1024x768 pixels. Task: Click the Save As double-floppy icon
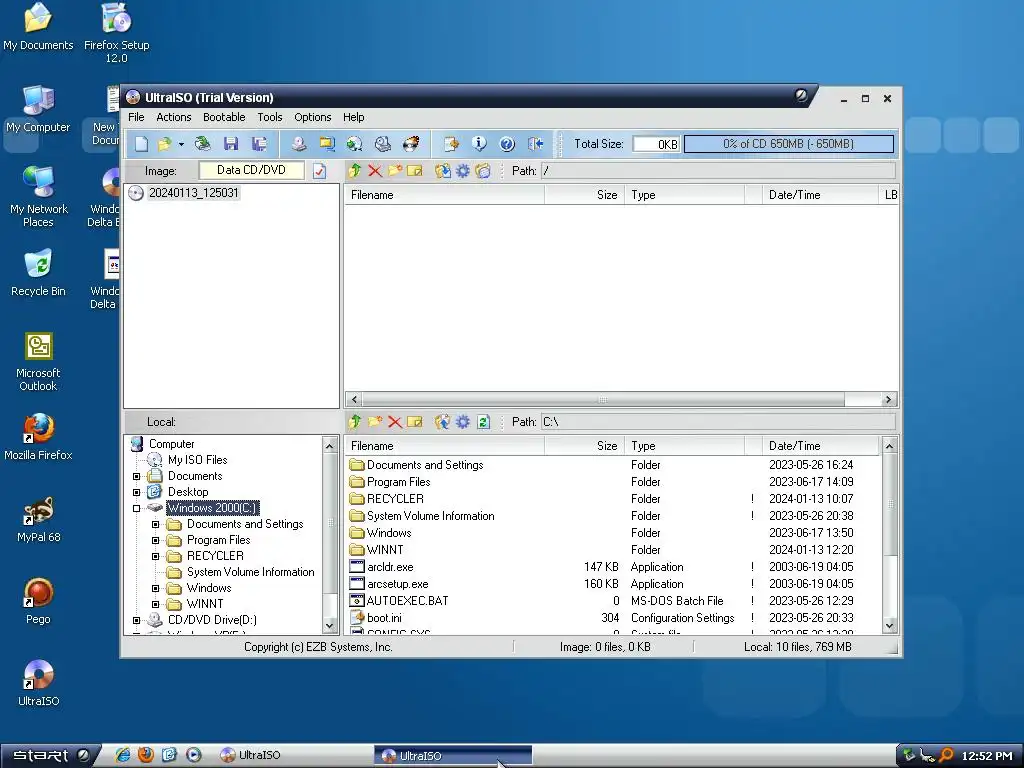coord(259,144)
